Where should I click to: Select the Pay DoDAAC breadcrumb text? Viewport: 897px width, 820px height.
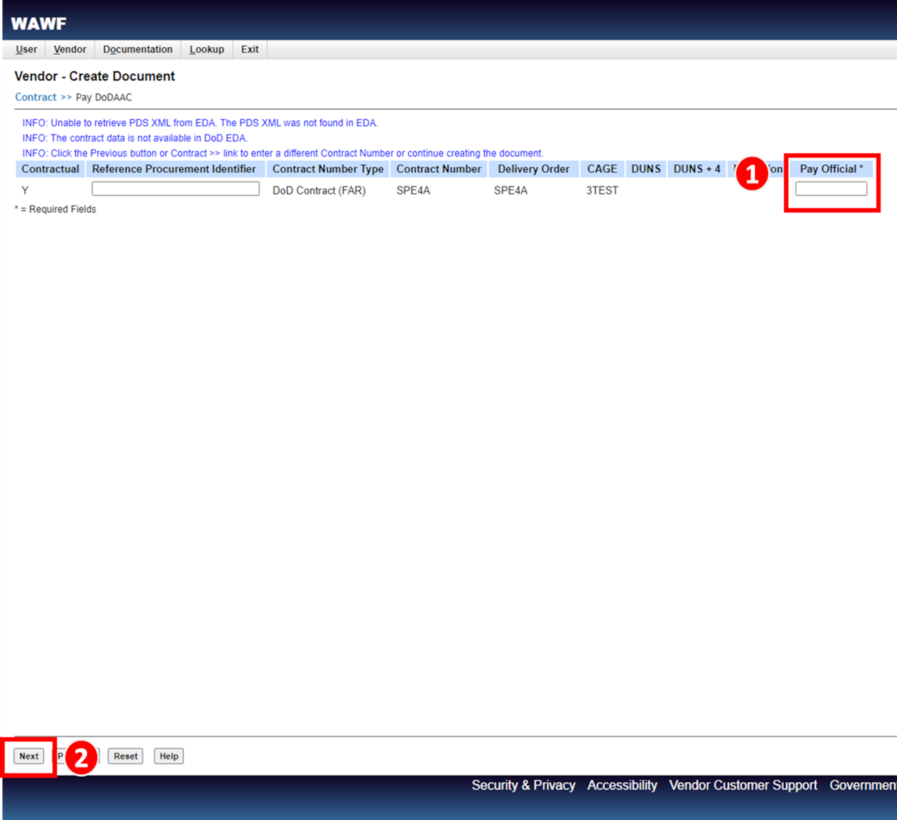104,97
